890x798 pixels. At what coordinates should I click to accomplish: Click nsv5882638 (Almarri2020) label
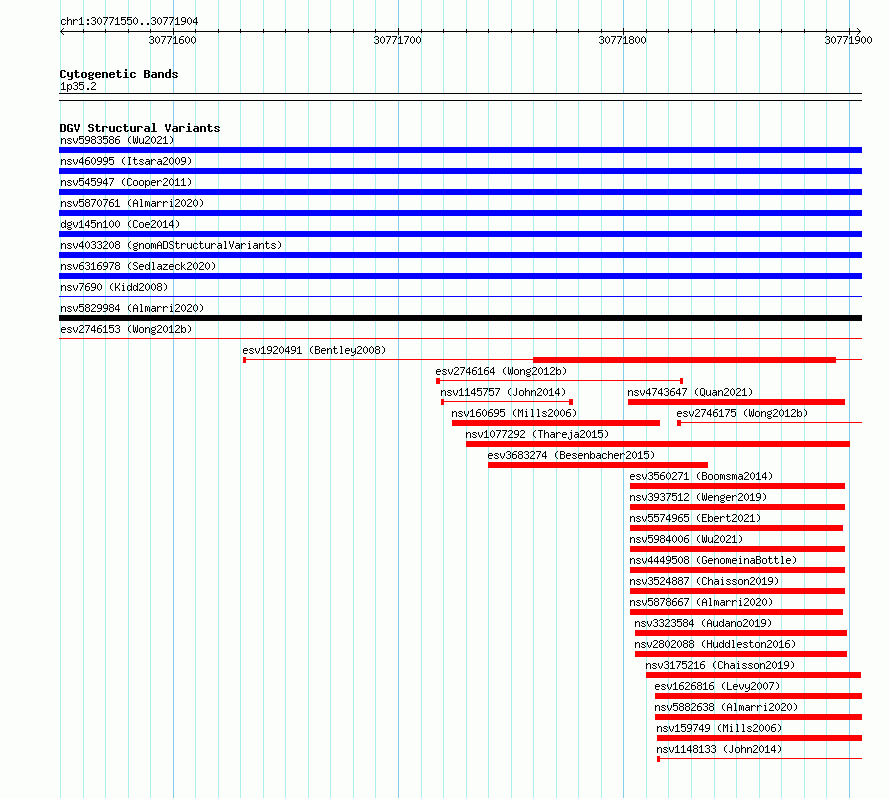[x=726, y=707]
